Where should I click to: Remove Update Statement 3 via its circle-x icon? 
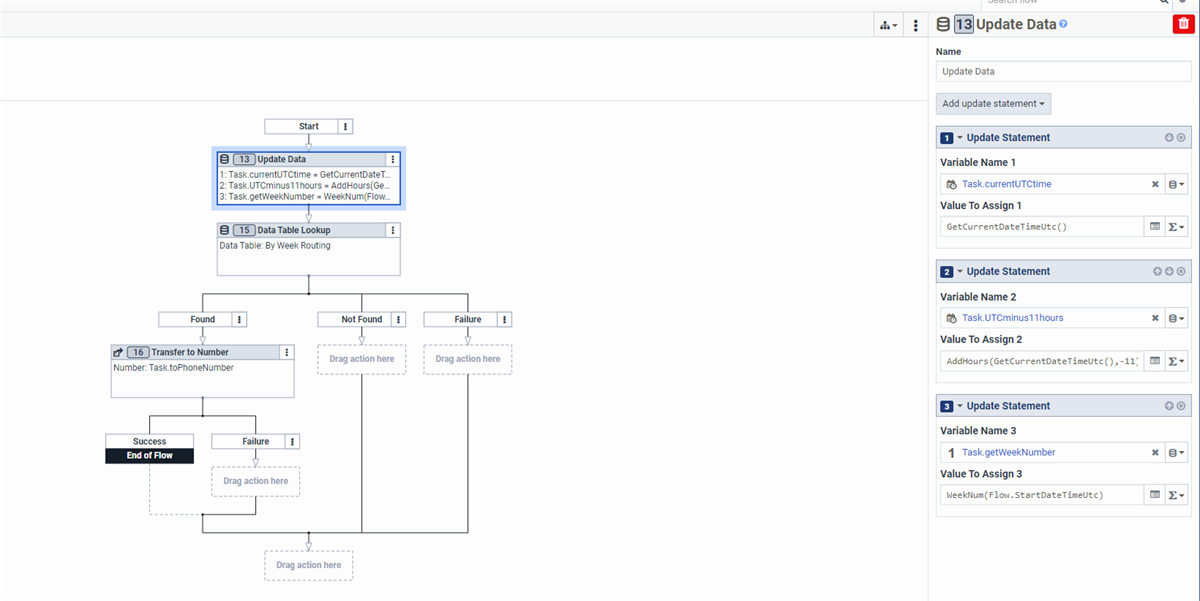(x=1181, y=405)
